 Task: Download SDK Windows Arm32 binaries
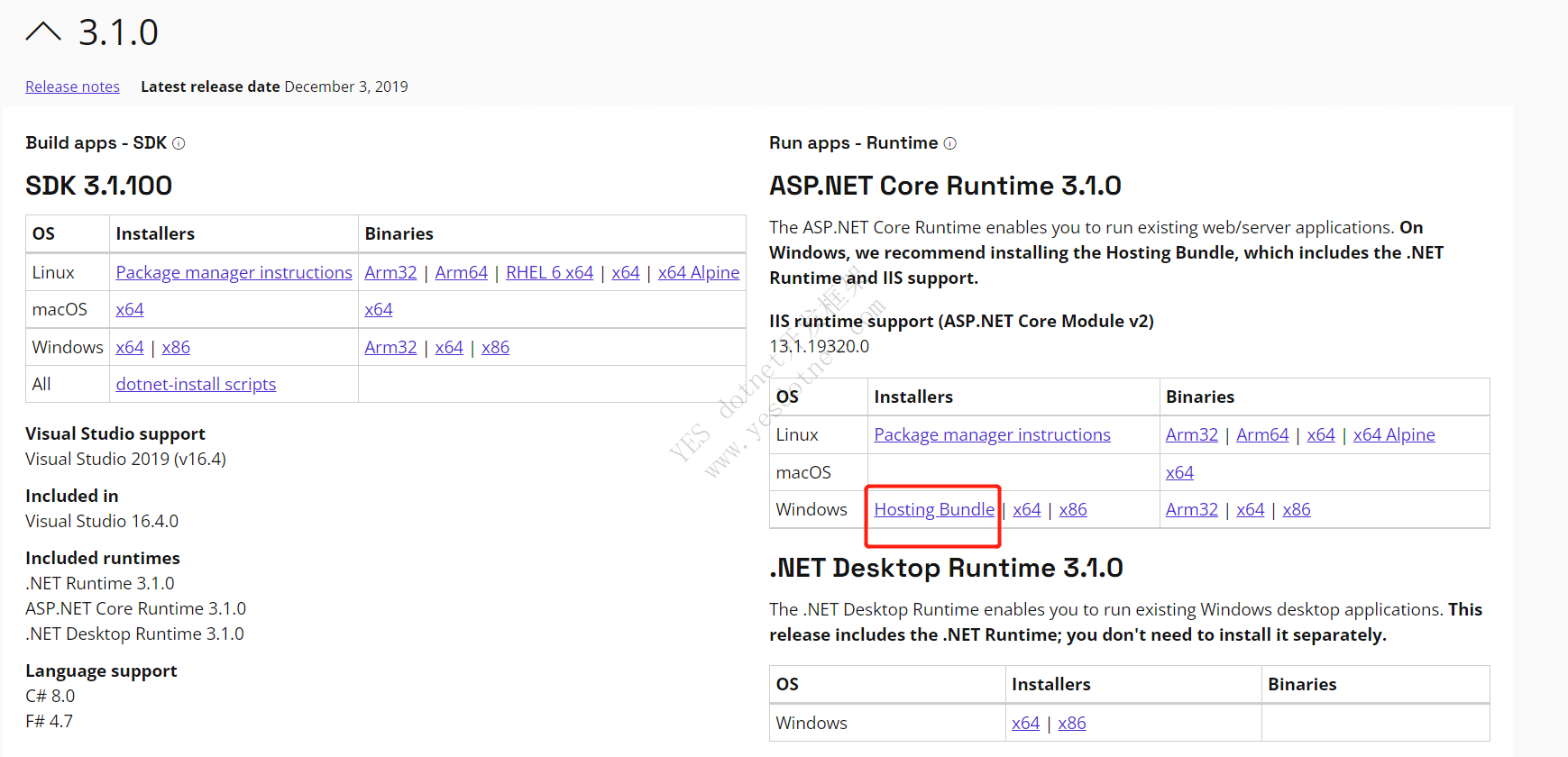click(390, 347)
